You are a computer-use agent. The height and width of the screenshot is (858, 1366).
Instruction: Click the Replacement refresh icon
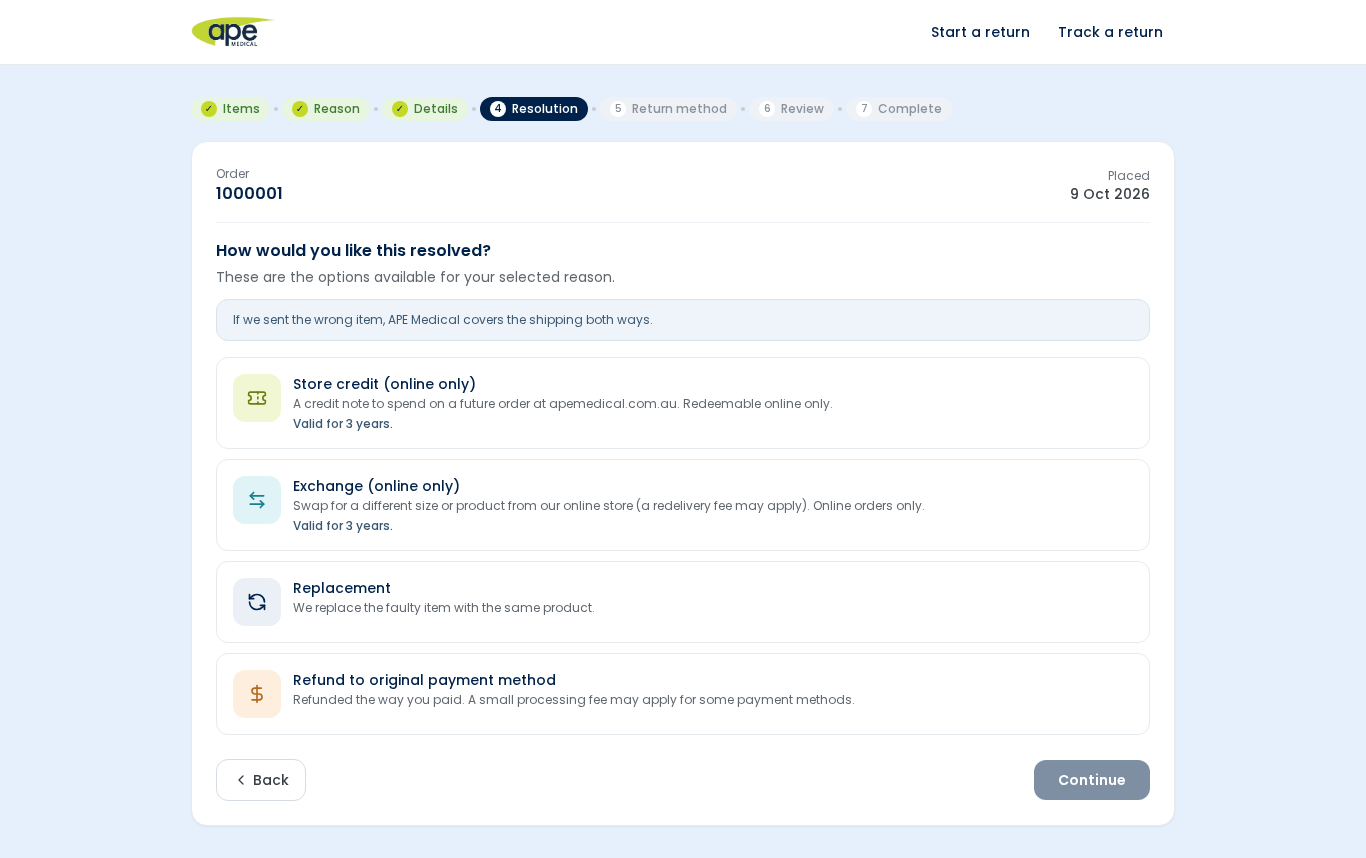(257, 602)
